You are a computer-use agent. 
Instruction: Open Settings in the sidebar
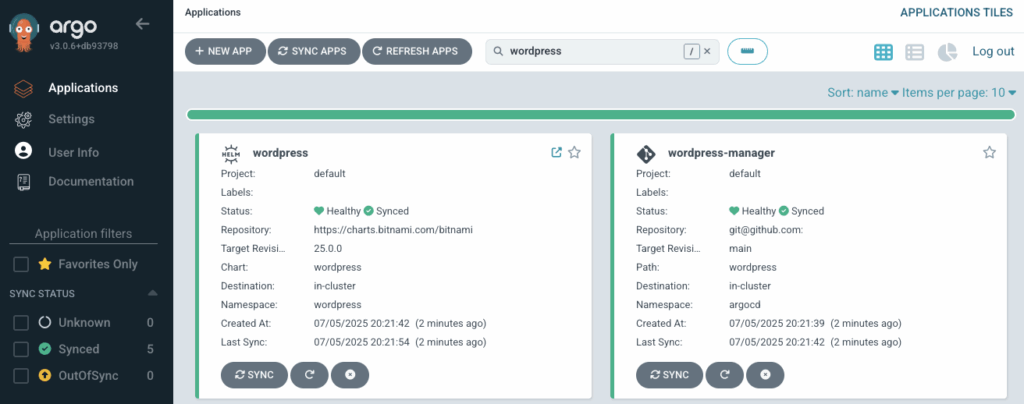pyautogui.click(x=71, y=119)
